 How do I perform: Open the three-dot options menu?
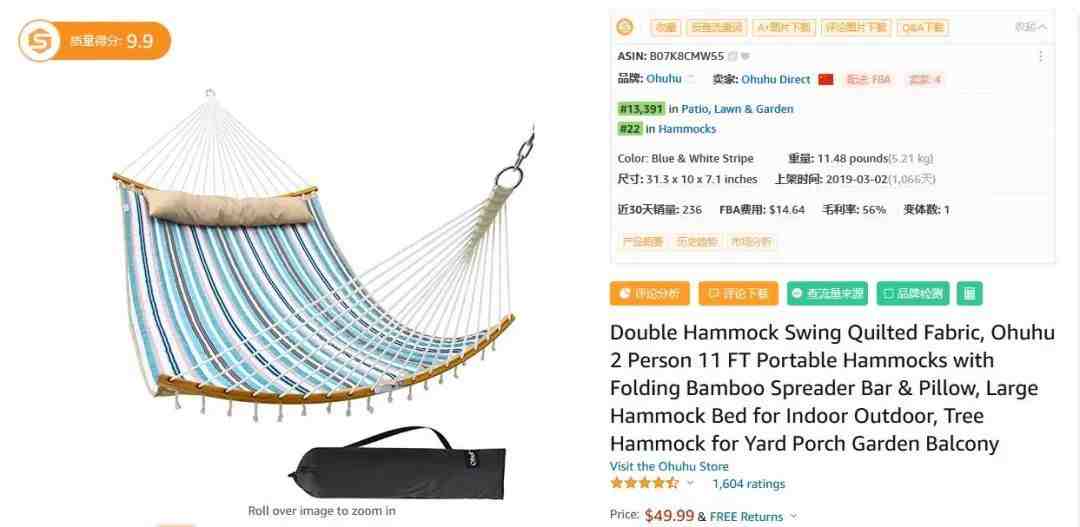pos(1041,56)
